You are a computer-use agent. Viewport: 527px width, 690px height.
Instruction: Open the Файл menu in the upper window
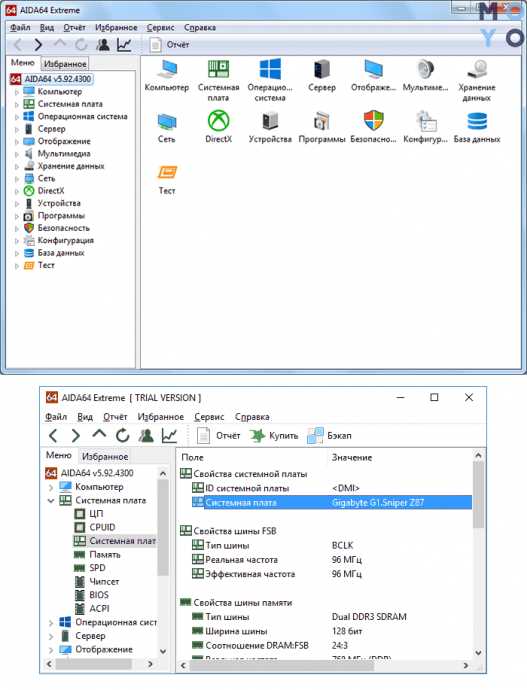click(x=20, y=28)
